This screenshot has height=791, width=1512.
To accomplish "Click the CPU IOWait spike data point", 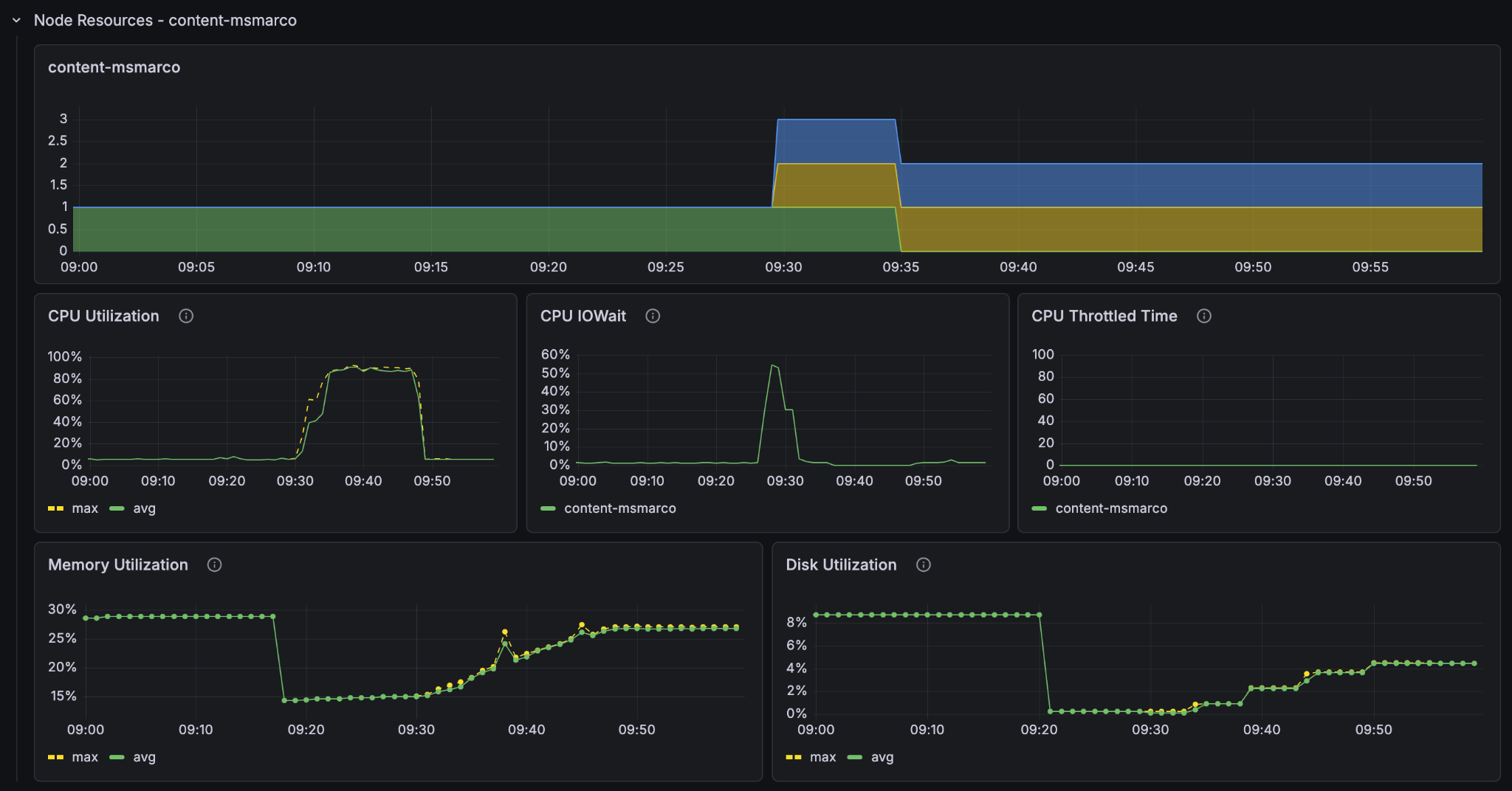I will click(773, 366).
